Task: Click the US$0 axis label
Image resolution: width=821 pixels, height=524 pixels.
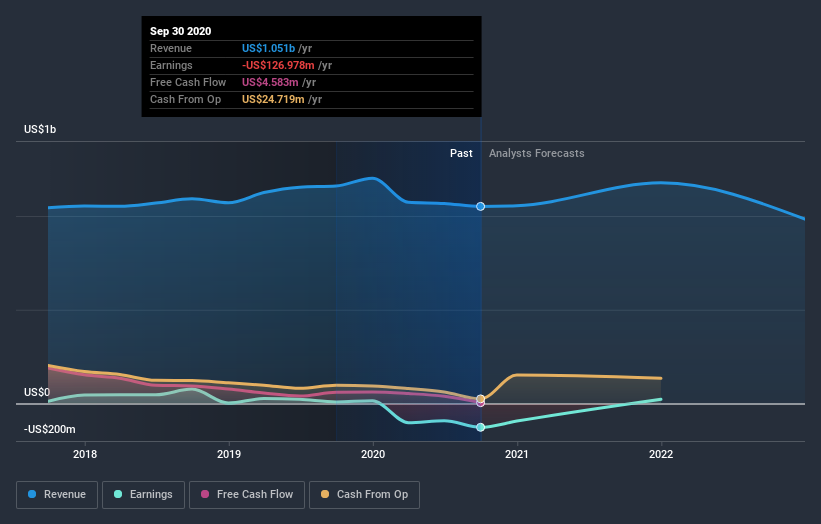Action: coord(37,392)
